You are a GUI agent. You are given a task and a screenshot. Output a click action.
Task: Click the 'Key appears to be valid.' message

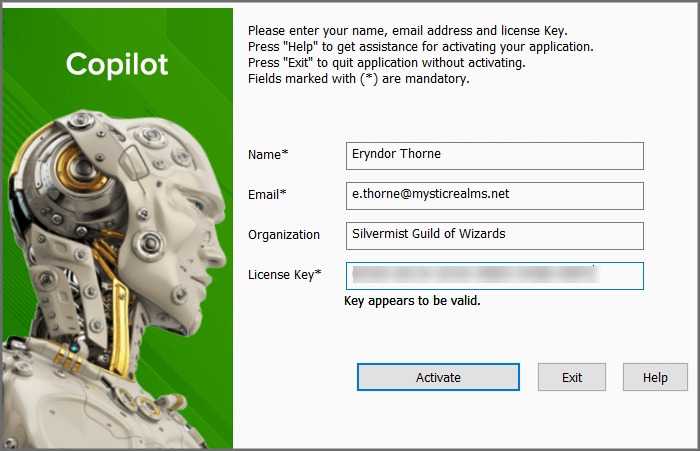(412, 300)
